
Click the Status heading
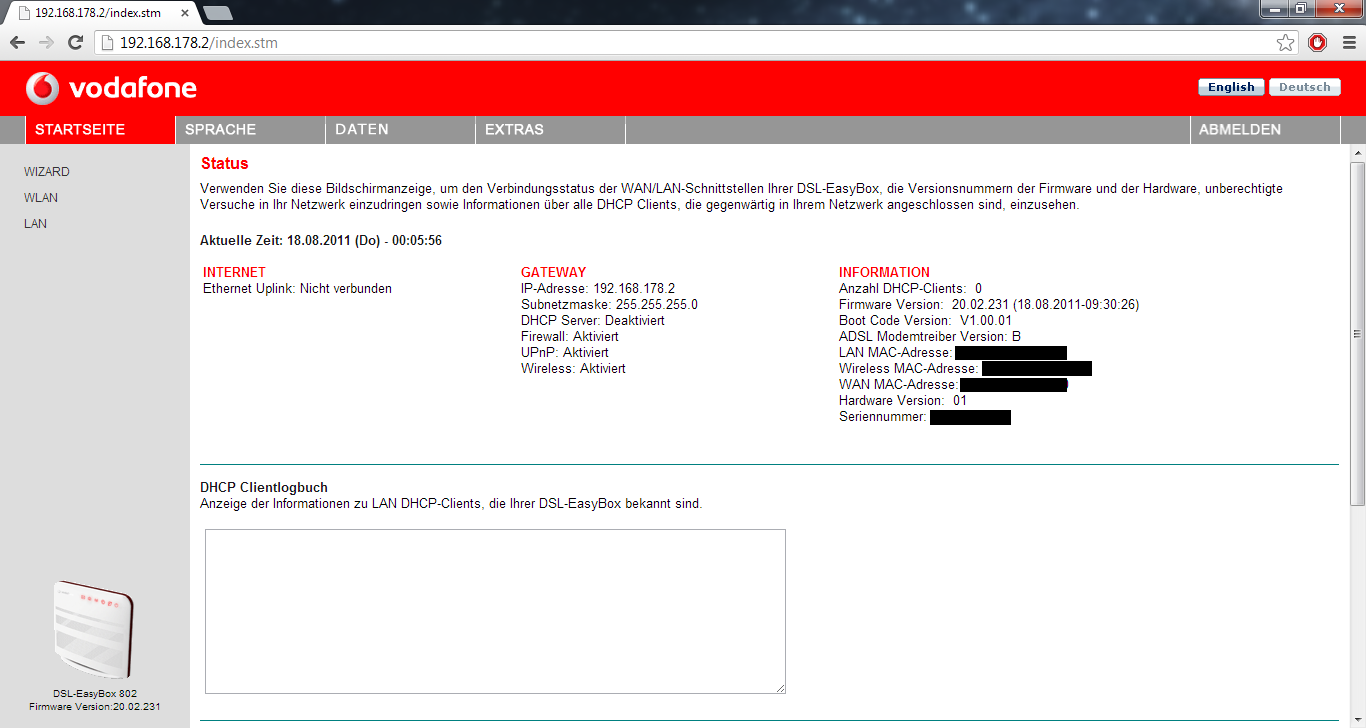pos(224,164)
